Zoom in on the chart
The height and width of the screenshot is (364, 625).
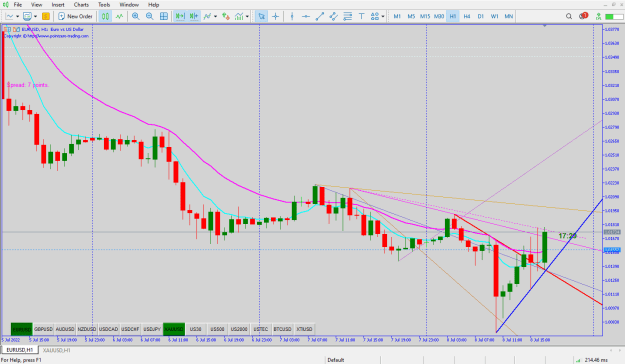coord(136,16)
